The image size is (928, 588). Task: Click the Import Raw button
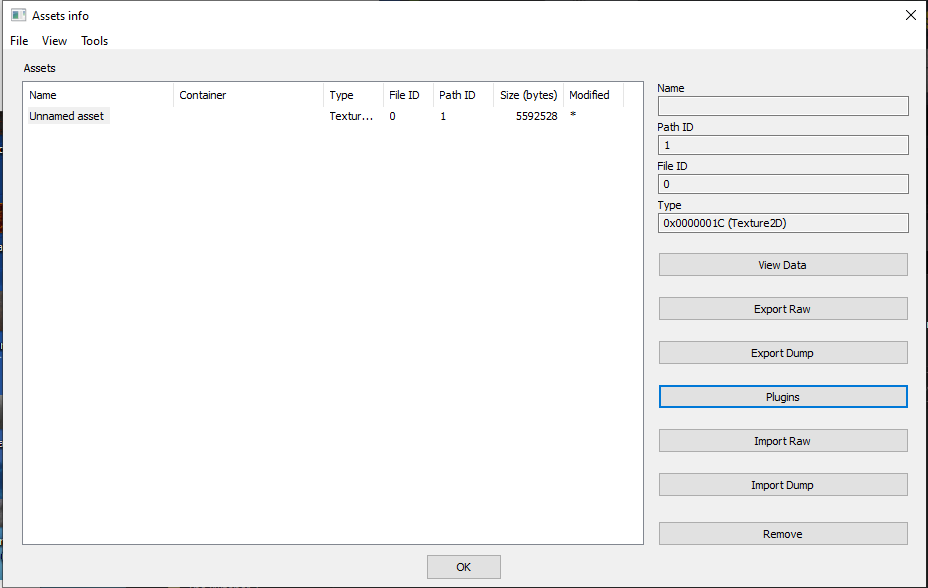click(783, 441)
